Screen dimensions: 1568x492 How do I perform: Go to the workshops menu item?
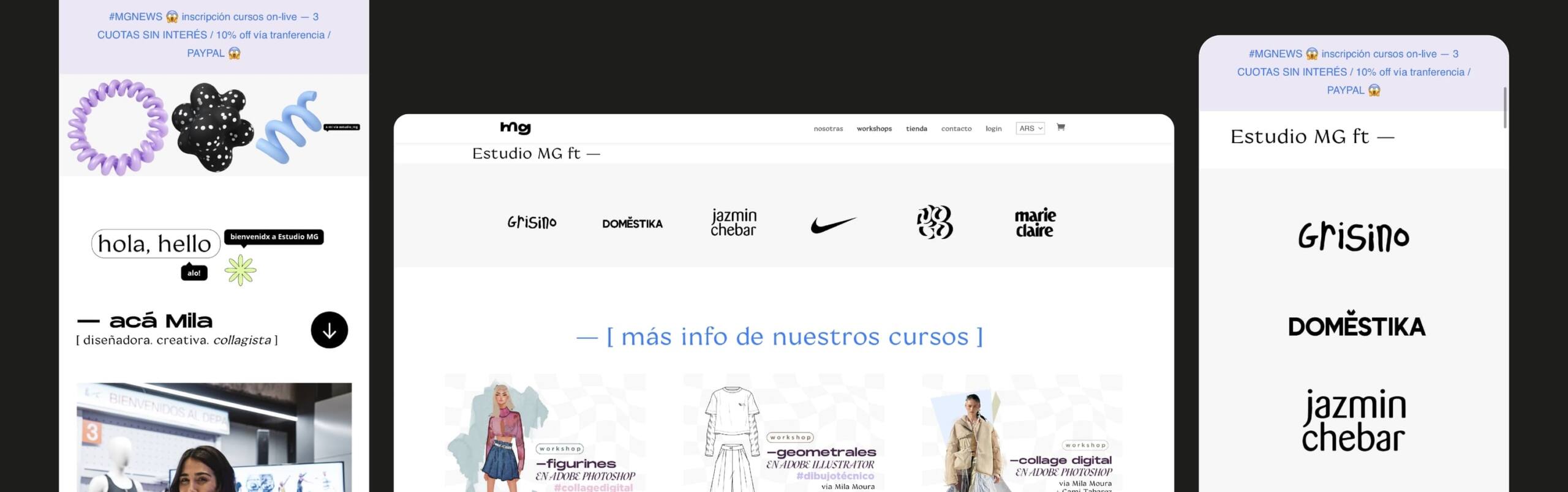[x=874, y=129]
